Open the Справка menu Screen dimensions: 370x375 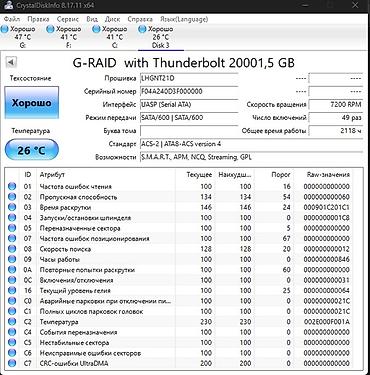click(140, 19)
